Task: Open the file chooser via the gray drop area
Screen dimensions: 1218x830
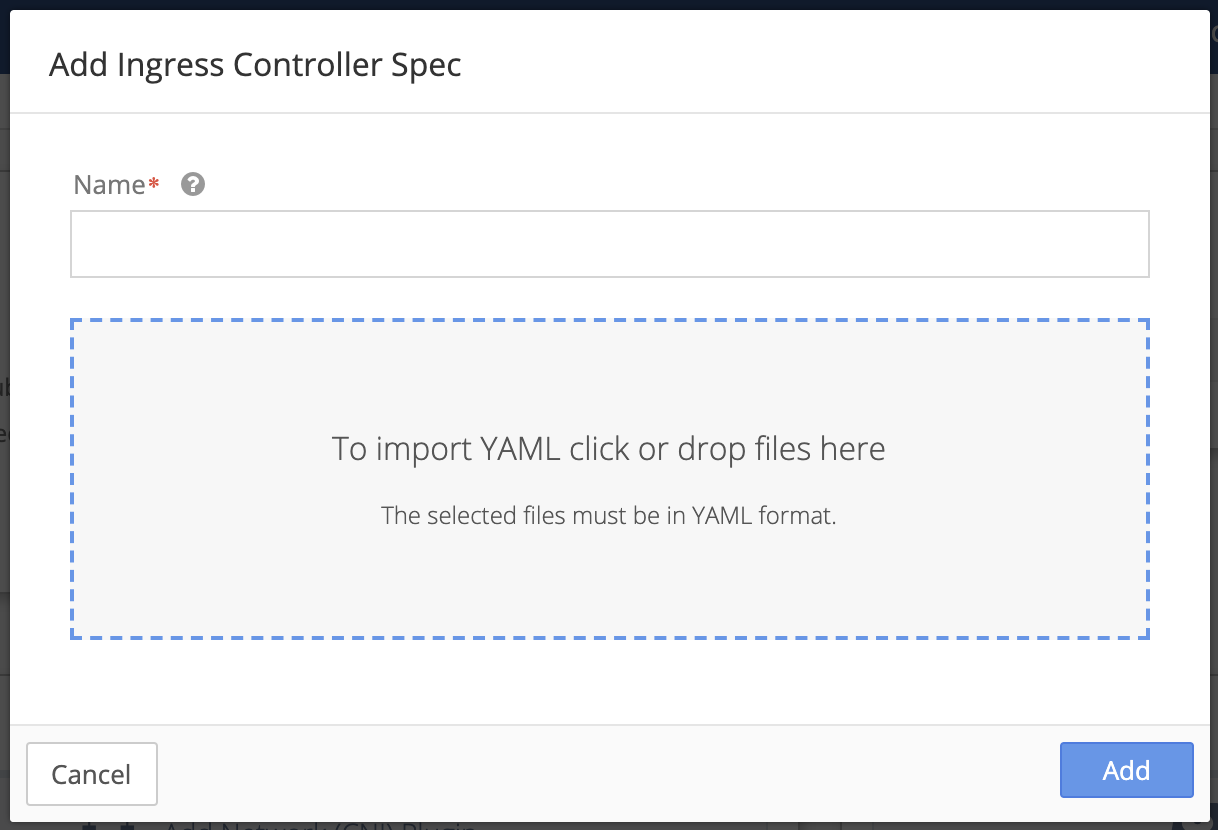Action: [609, 580]
